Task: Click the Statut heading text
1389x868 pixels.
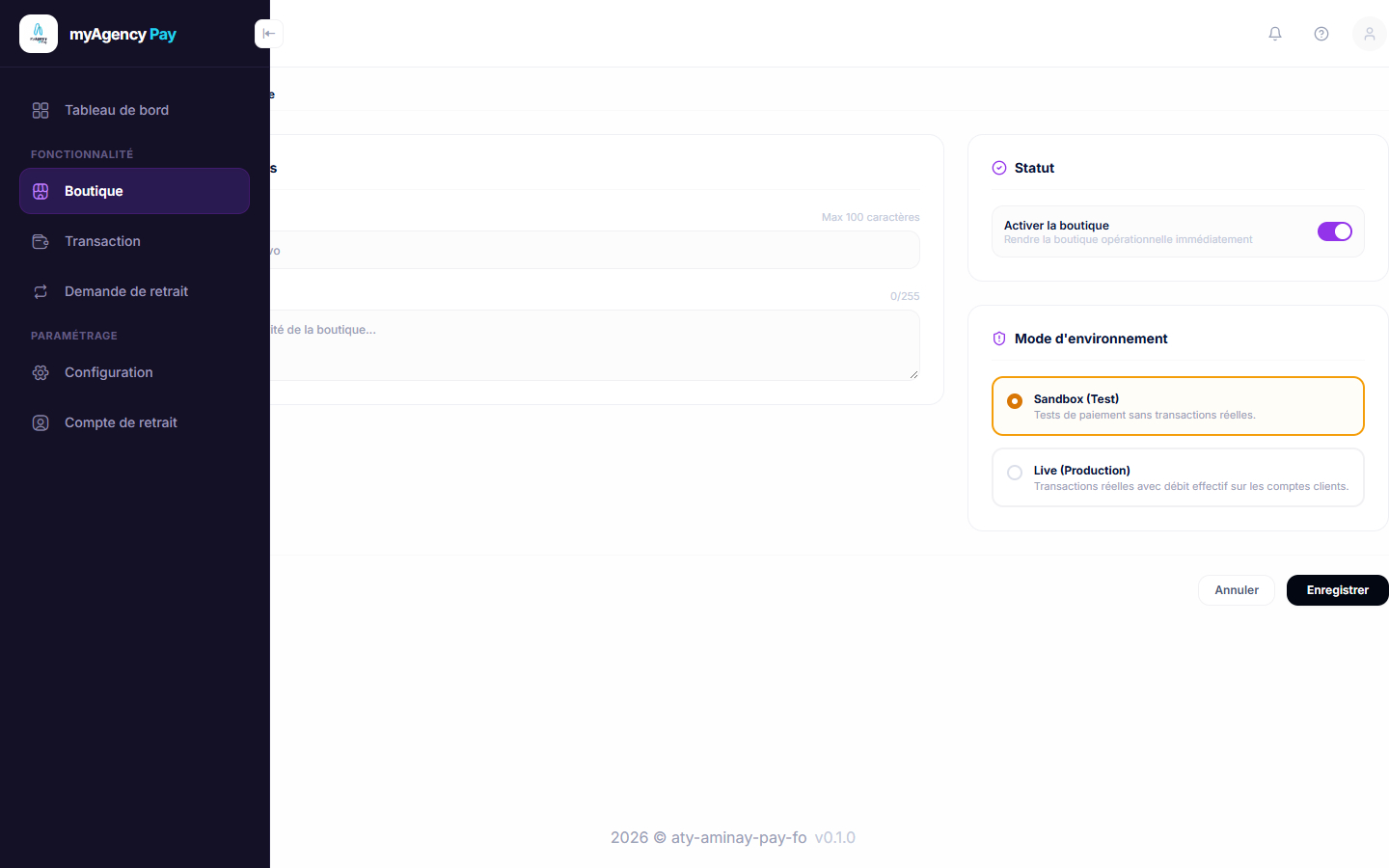Action: tap(1034, 168)
